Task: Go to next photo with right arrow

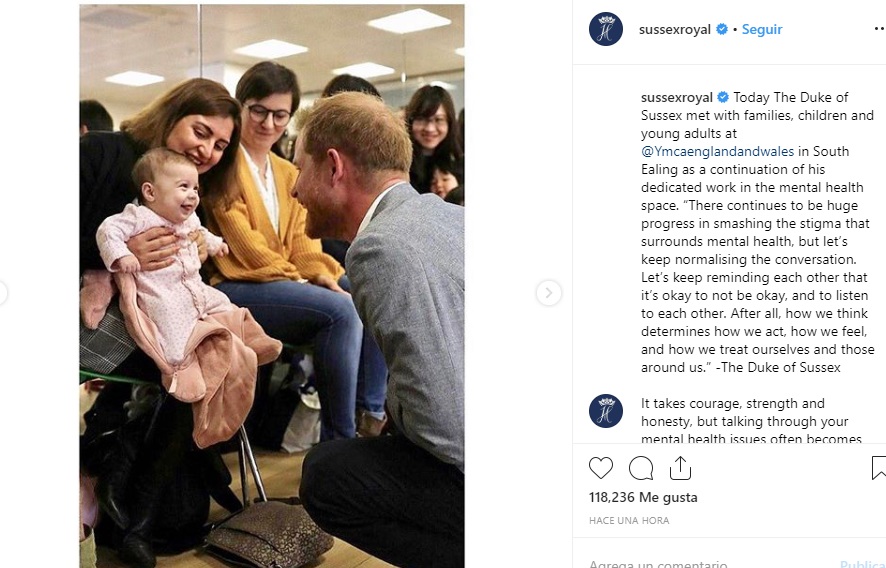Action: [x=548, y=293]
